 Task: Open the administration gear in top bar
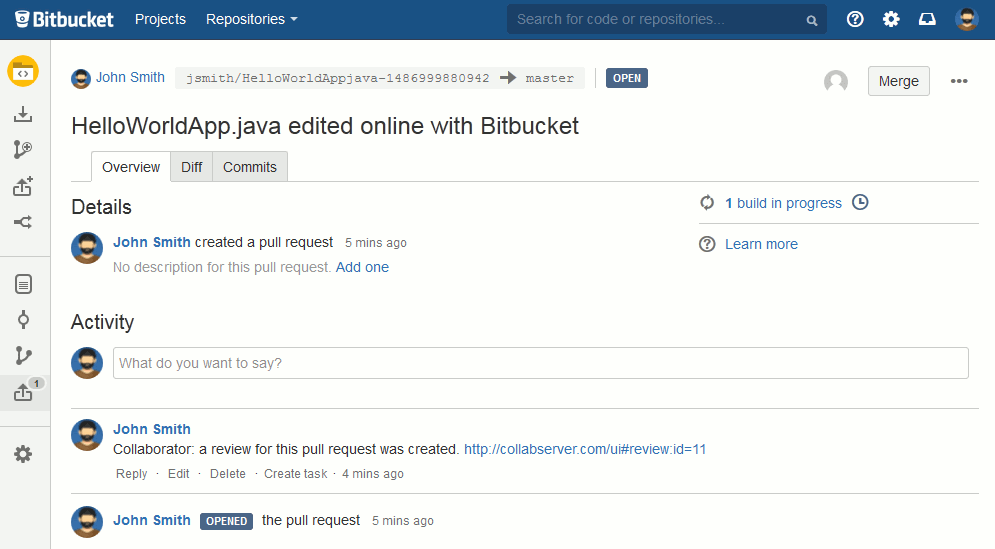tap(891, 19)
